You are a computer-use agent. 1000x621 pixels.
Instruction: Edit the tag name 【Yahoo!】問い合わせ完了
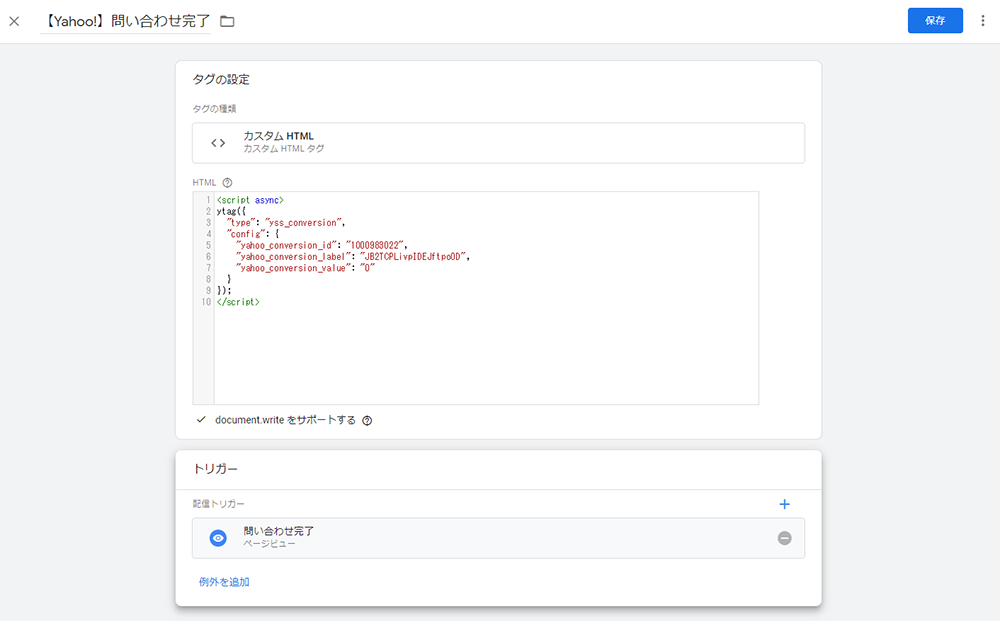(x=126, y=21)
